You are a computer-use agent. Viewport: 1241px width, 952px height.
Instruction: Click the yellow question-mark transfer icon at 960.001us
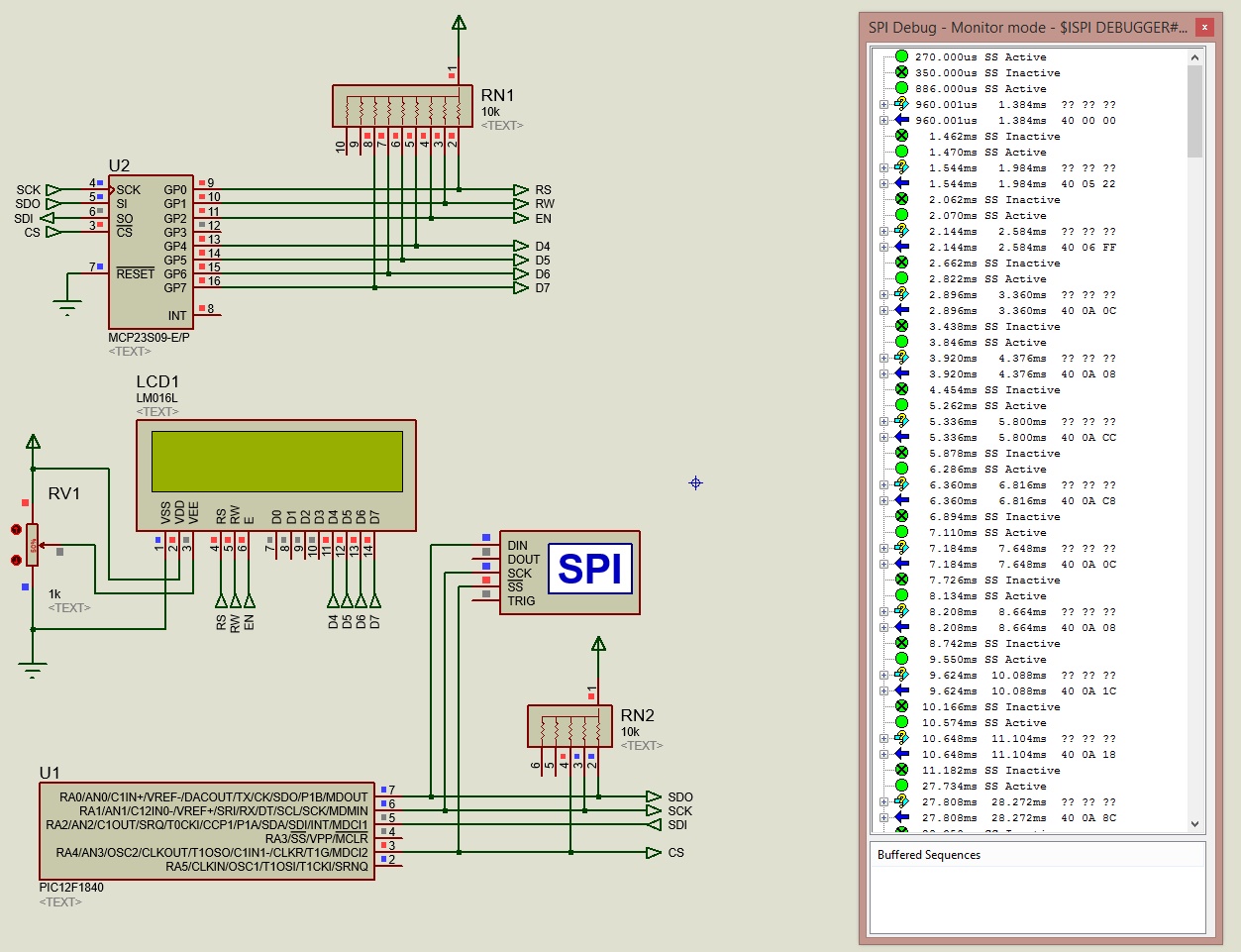pos(900,104)
